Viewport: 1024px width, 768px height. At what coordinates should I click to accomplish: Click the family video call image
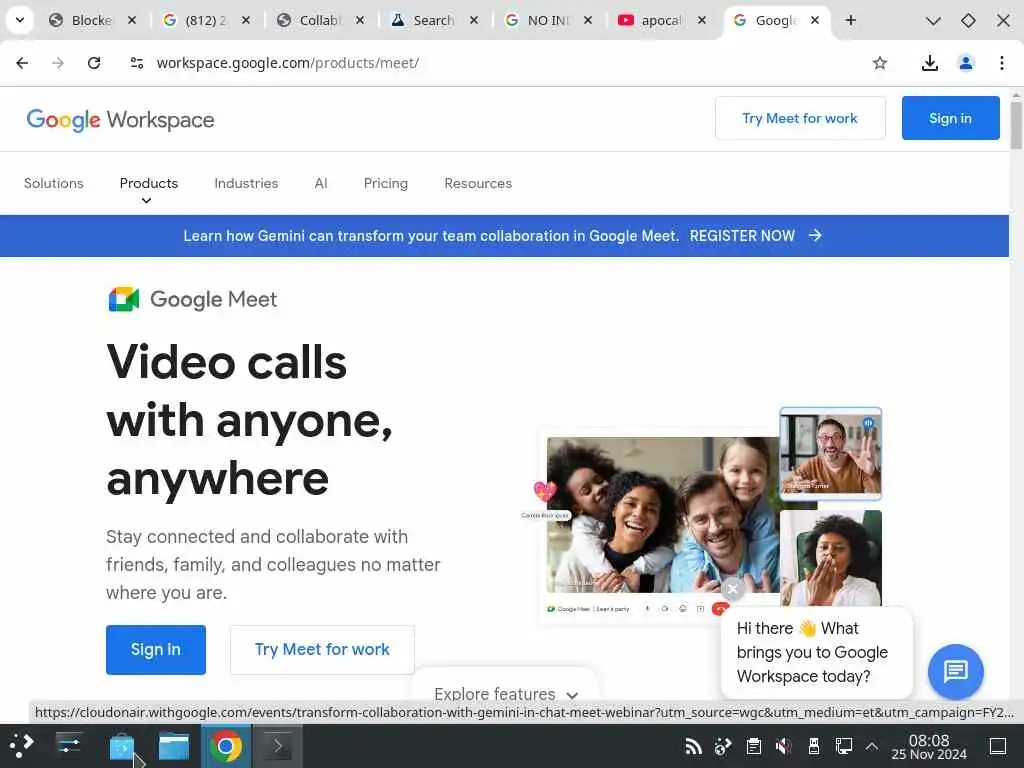(x=662, y=515)
